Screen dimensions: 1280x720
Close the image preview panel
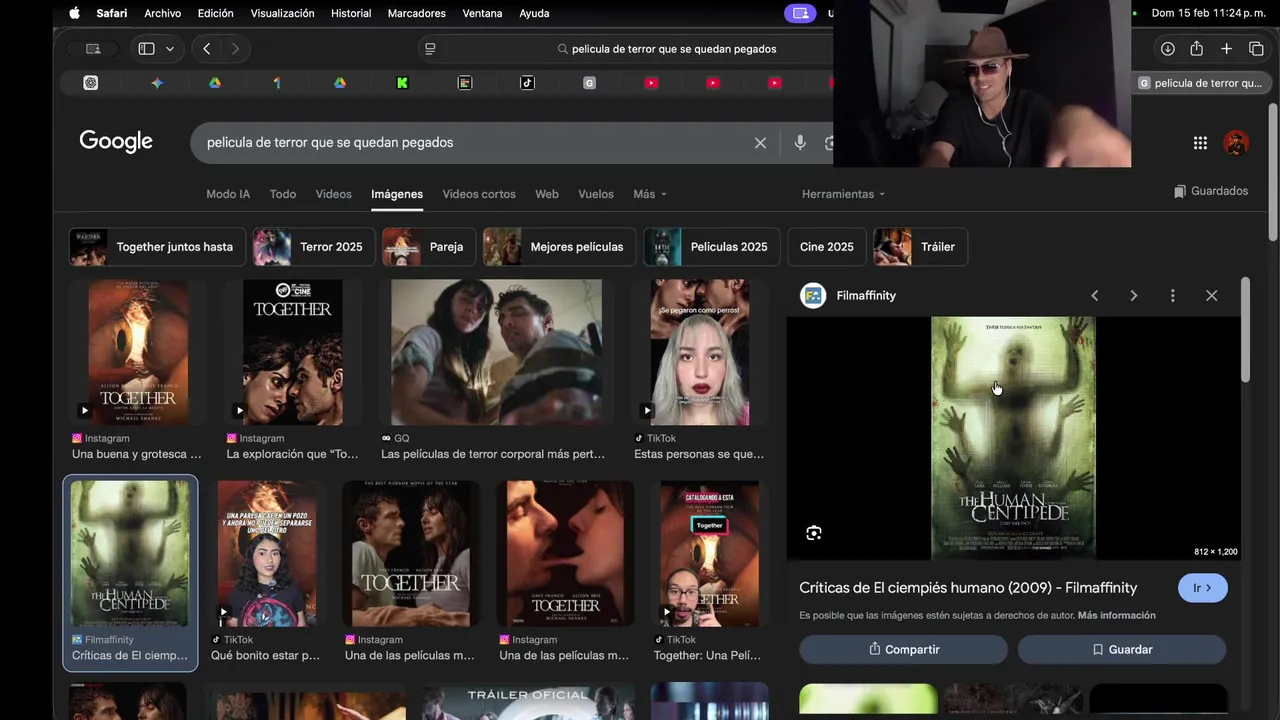(1212, 296)
